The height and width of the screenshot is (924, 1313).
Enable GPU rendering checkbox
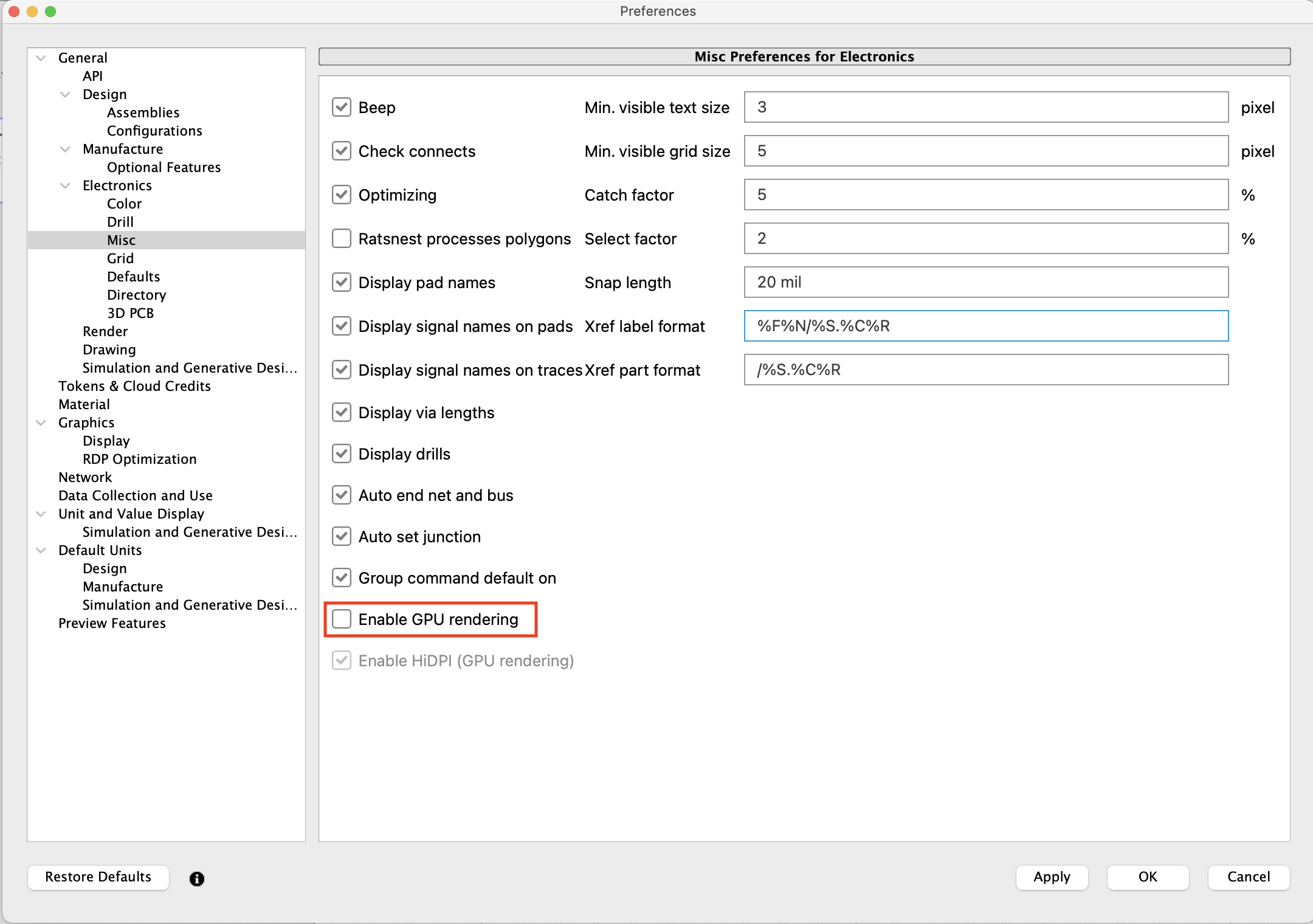(342, 619)
